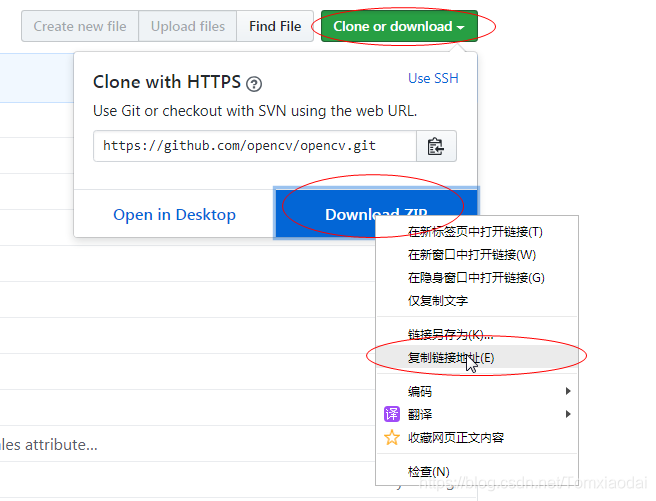Click the Clone with HTTPS heading

(167, 82)
